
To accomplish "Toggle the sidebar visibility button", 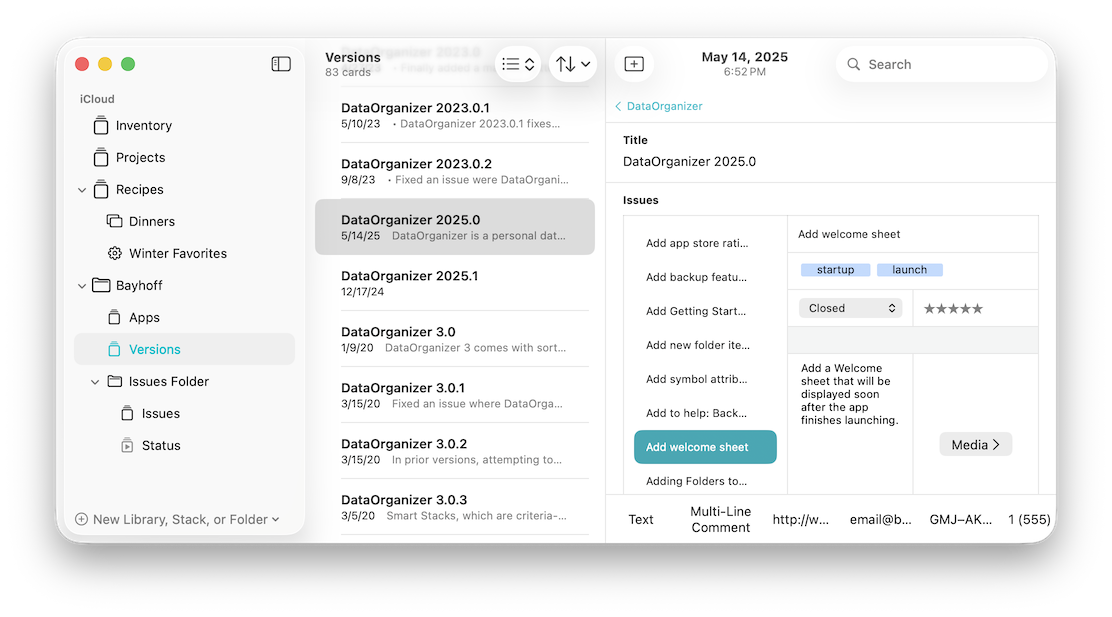I will pos(281,64).
